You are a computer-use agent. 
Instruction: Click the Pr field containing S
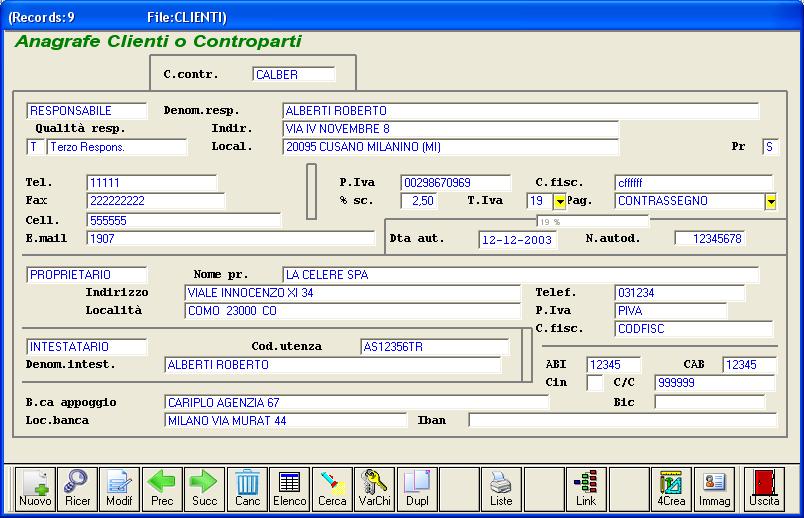771,147
